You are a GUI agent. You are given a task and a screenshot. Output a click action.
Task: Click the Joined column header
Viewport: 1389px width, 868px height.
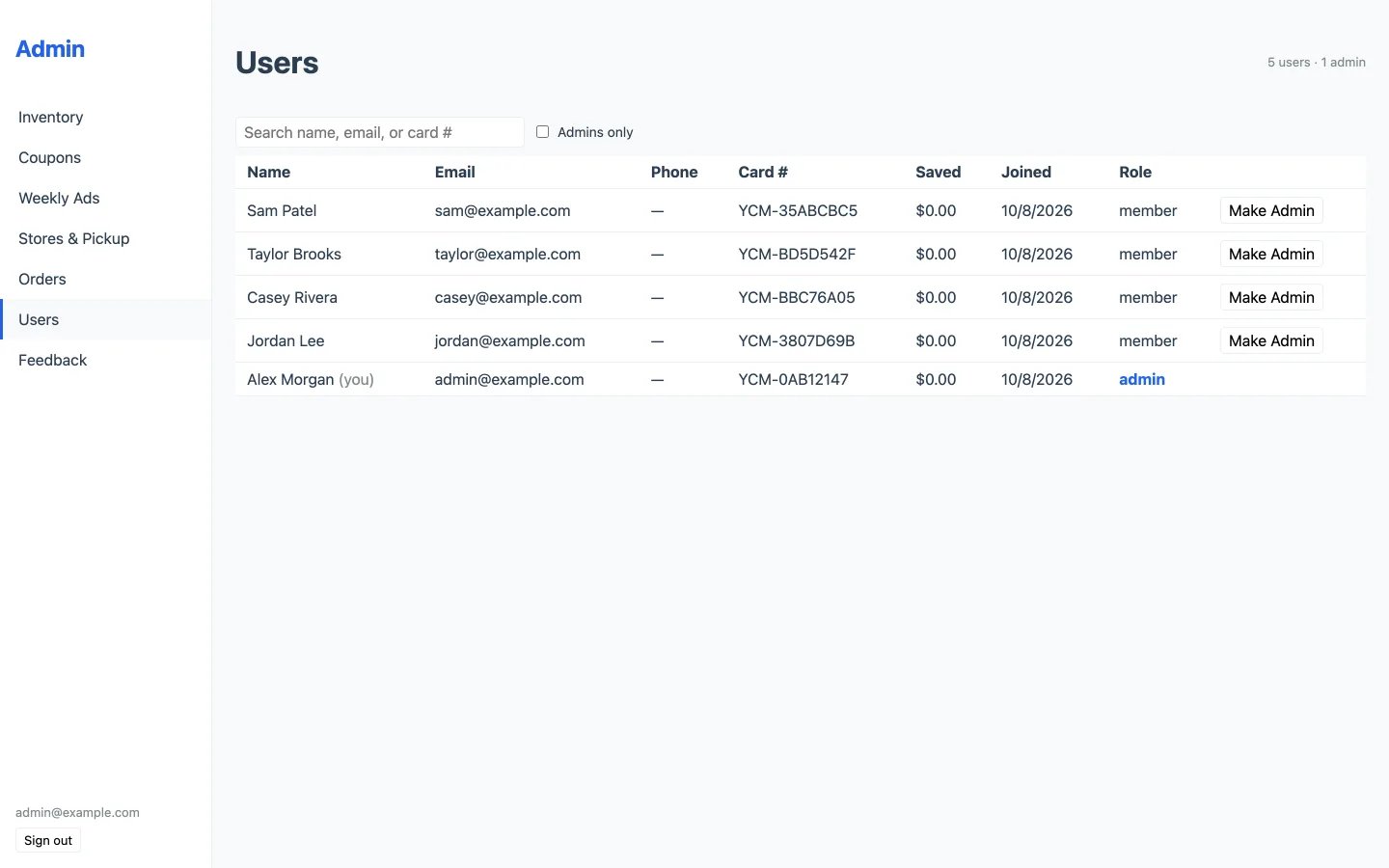[x=1025, y=172]
